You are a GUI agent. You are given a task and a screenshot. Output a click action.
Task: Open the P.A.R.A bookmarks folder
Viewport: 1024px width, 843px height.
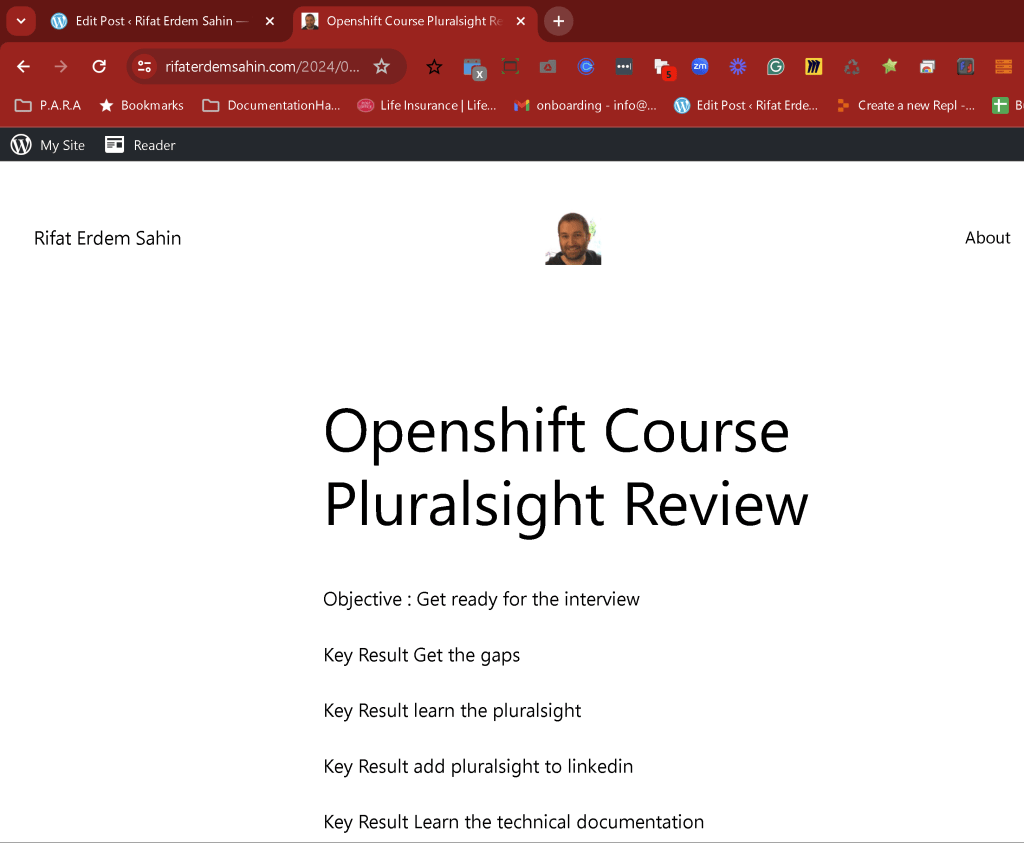click(x=48, y=105)
